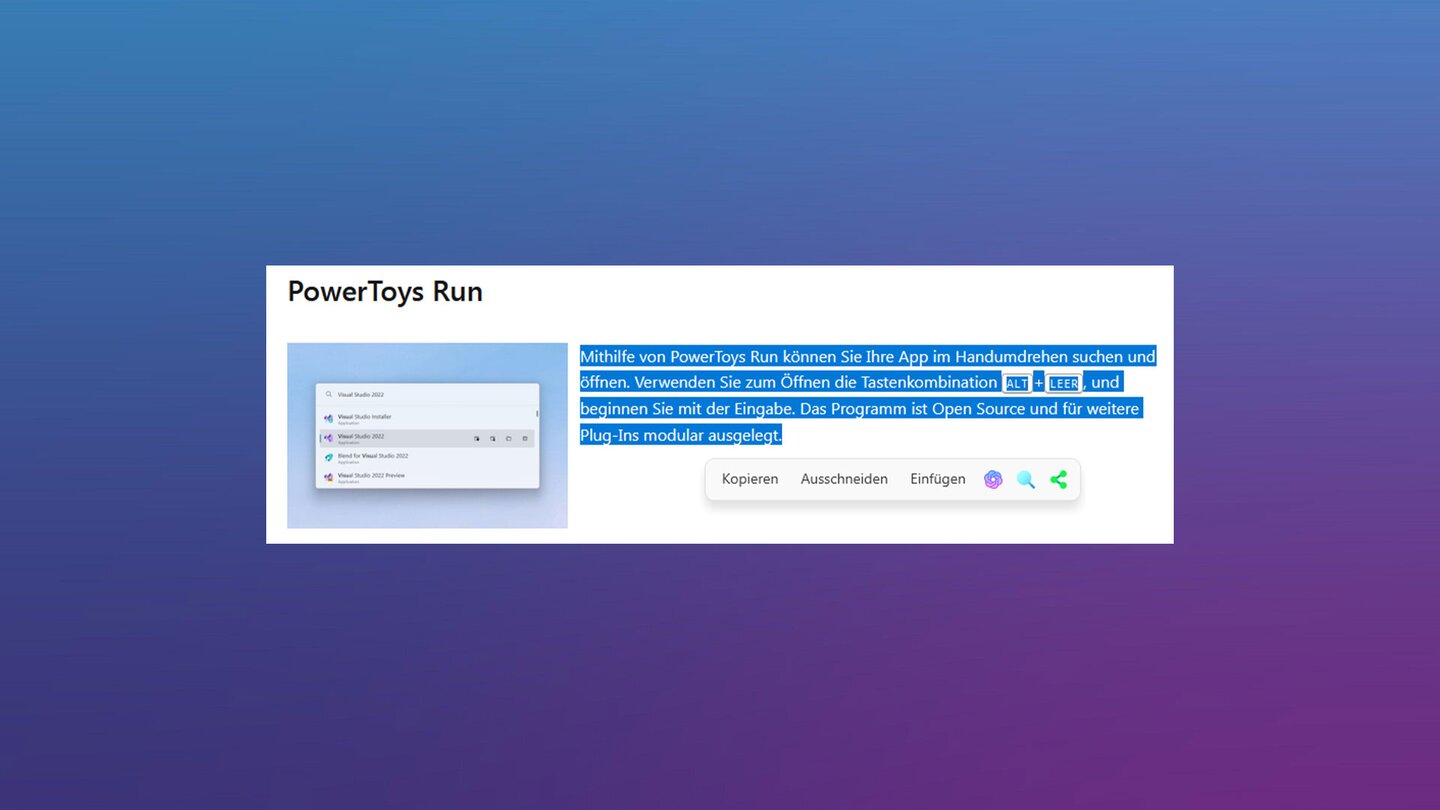This screenshot has height=810, width=1440.
Task: Click the magnifying glass search icon in popup
Action: pos(1025,479)
